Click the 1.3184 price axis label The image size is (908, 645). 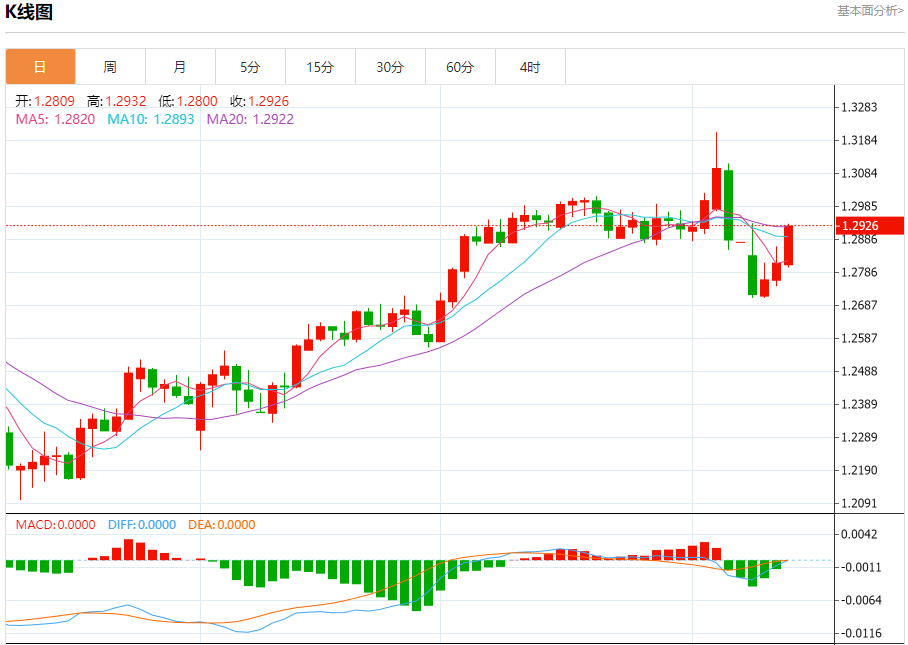coord(859,140)
